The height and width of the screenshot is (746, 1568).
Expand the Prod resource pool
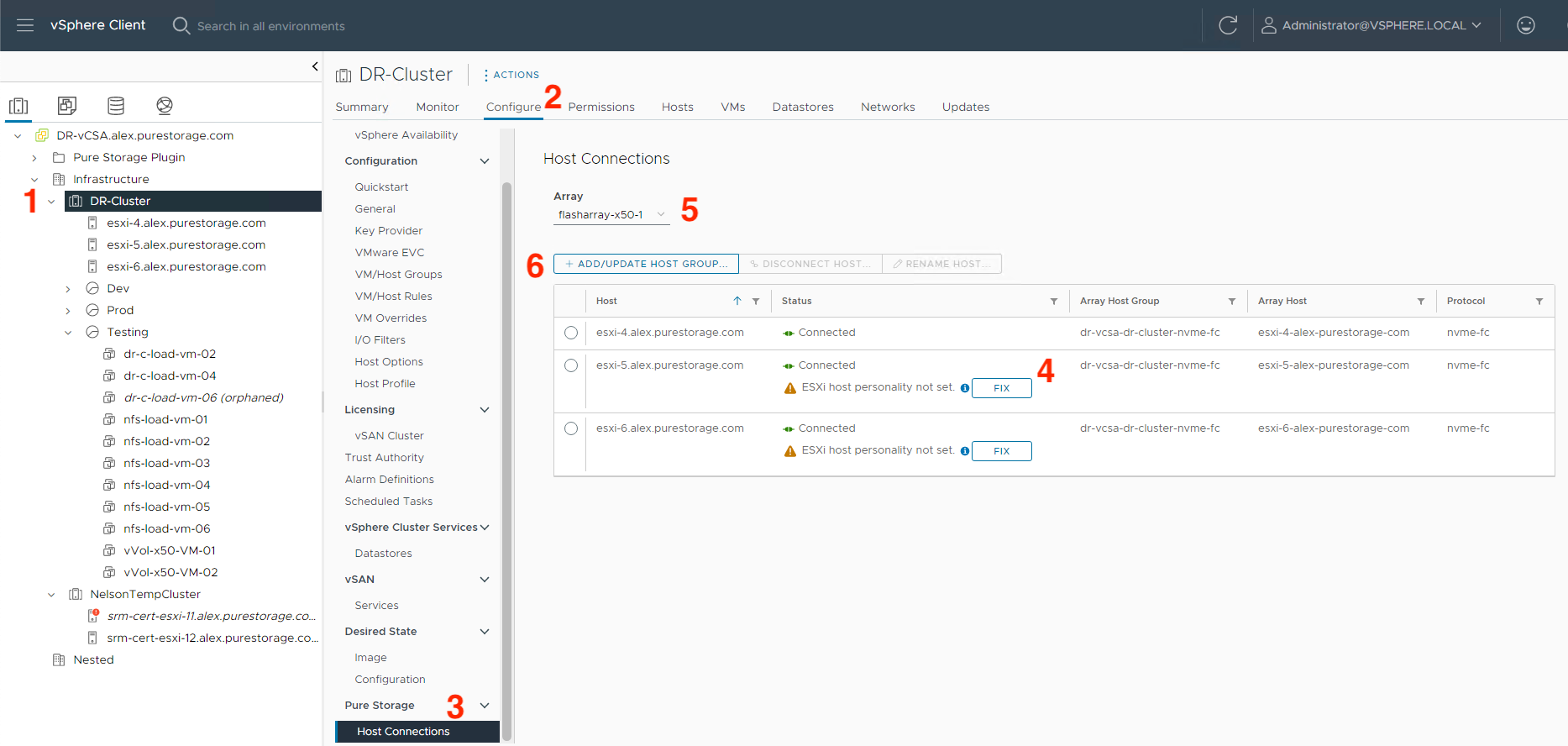(x=68, y=310)
